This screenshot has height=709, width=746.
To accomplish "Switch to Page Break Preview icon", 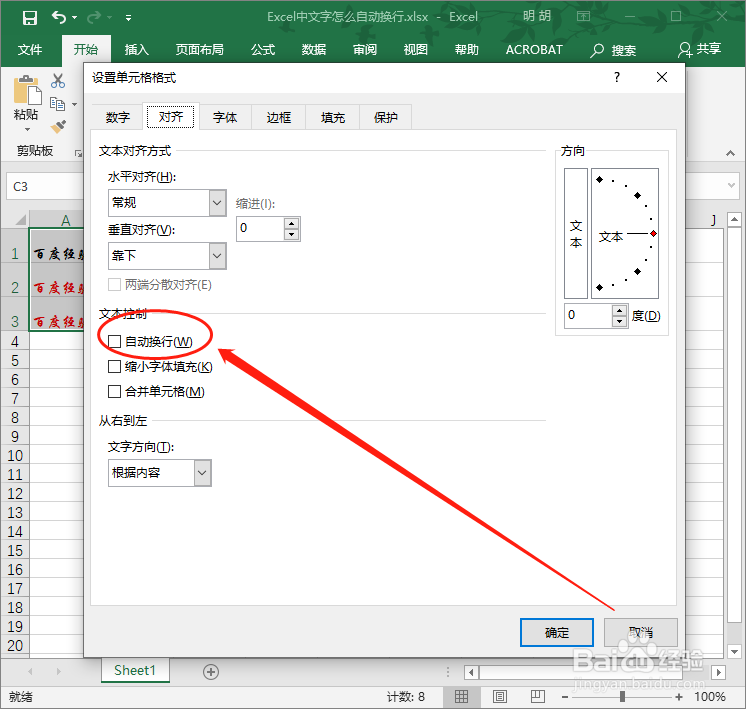I will pos(538,697).
